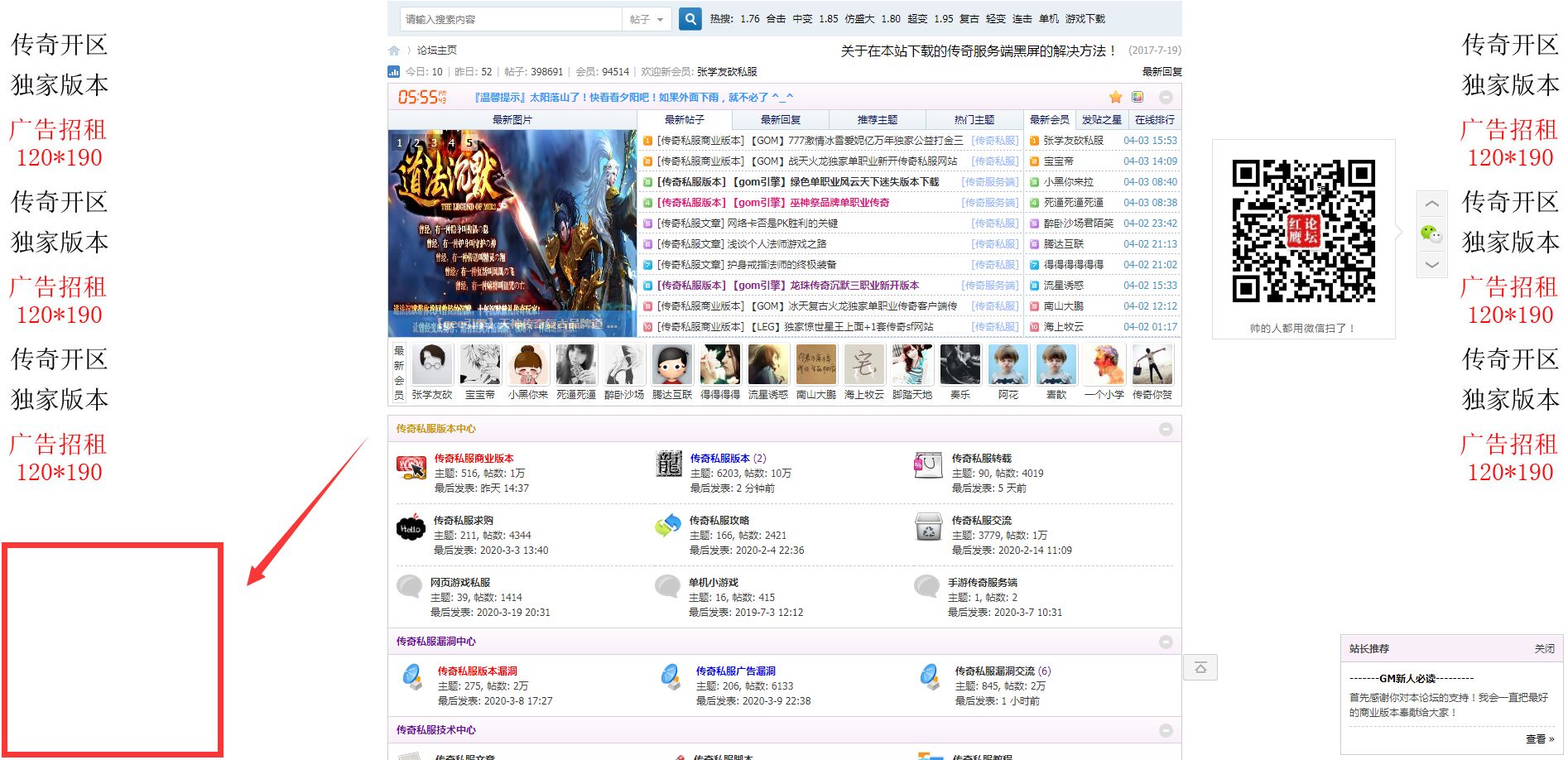Open the 腾达互联 member avatar

[x=672, y=364]
